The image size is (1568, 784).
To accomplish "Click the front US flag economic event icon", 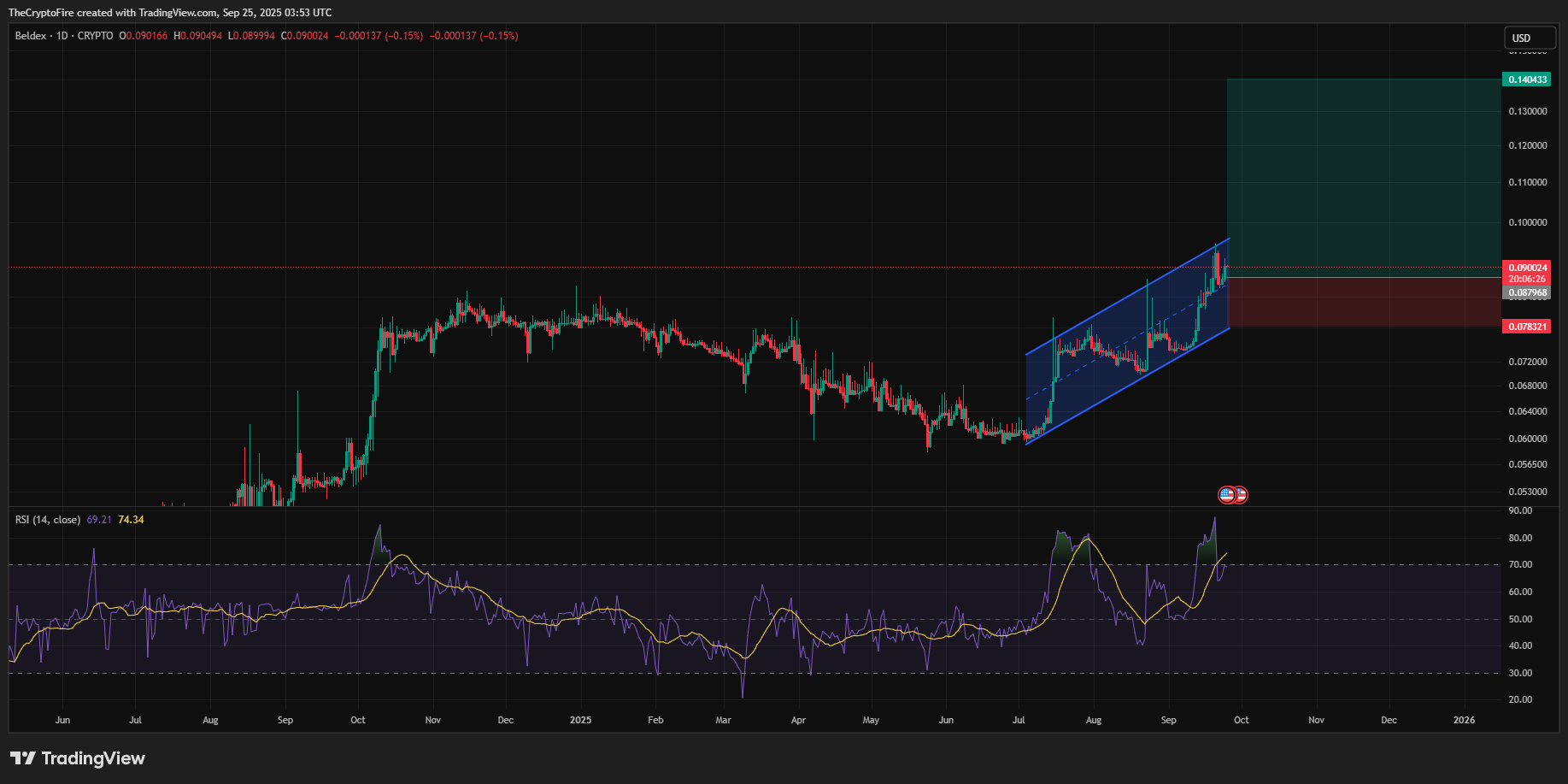I will (1226, 494).
